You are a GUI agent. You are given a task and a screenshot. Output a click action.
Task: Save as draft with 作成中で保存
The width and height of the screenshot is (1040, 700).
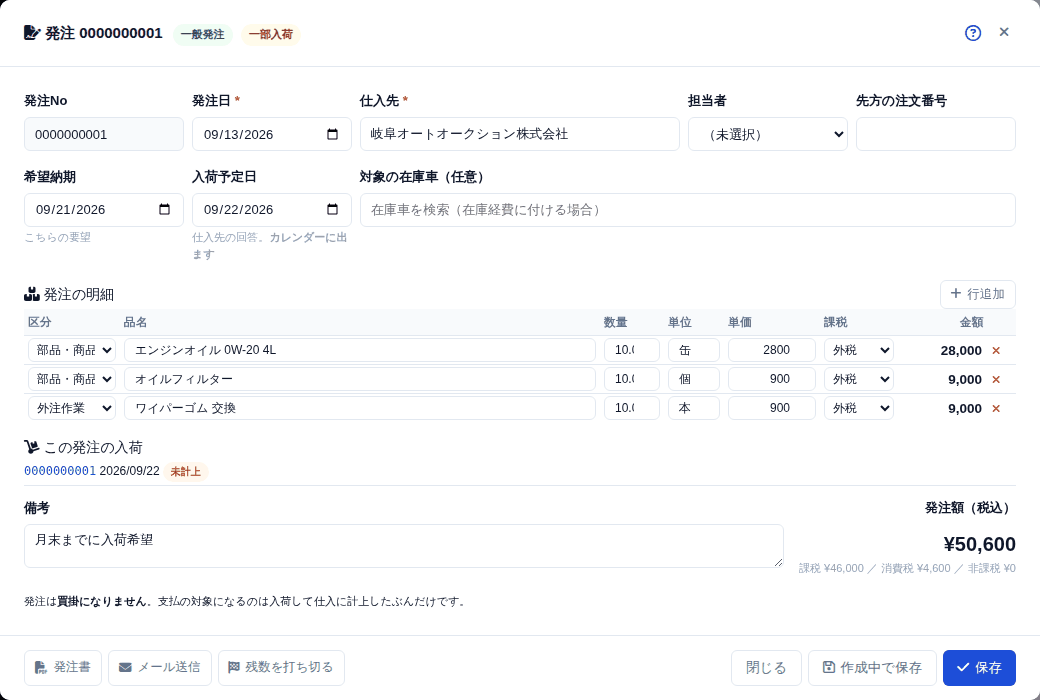pos(872,667)
